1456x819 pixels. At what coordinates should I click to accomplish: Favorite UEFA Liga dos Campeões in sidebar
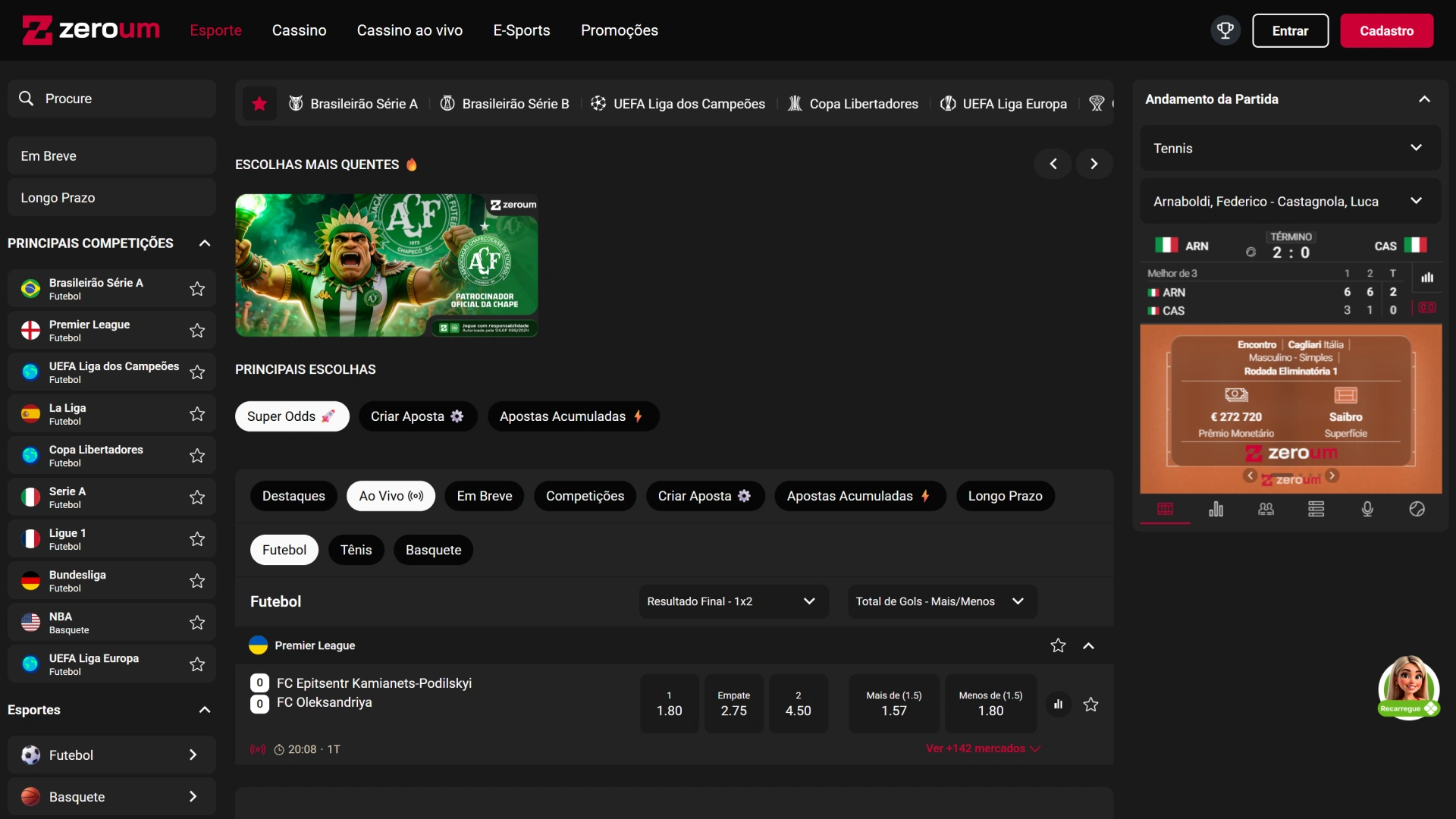pos(197,372)
